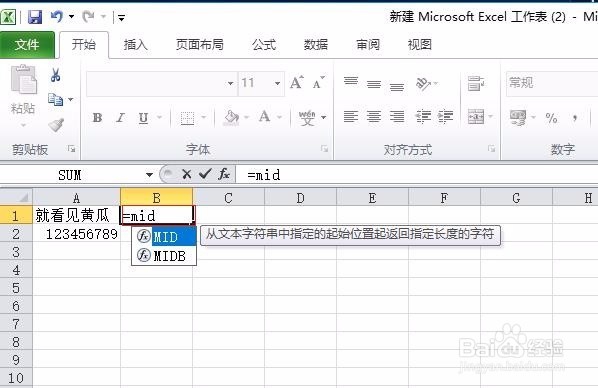
Task: Open the 字体 font dialog launcher
Action: [324, 149]
